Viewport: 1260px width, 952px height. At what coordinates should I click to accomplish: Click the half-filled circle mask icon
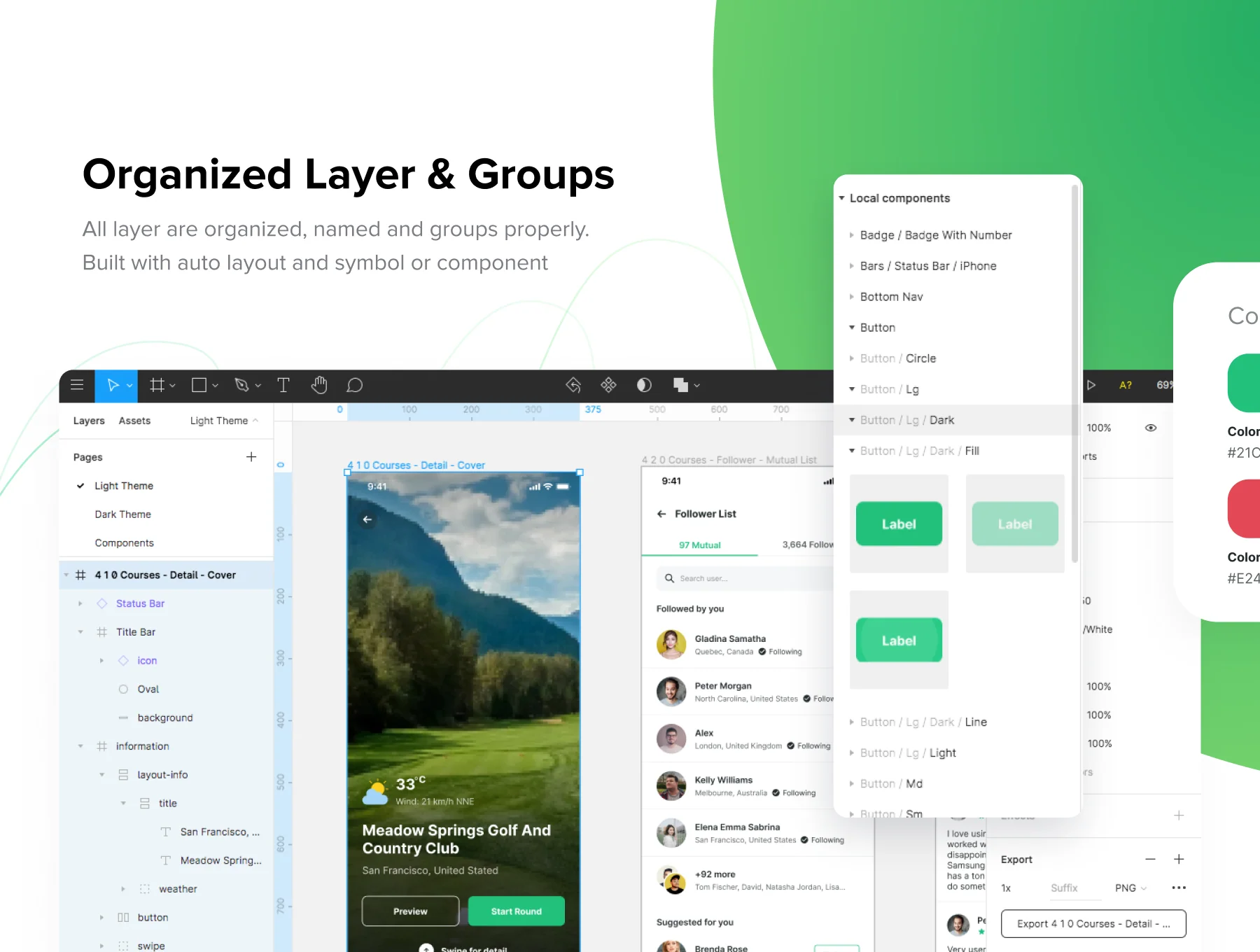[x=644, y=385]
